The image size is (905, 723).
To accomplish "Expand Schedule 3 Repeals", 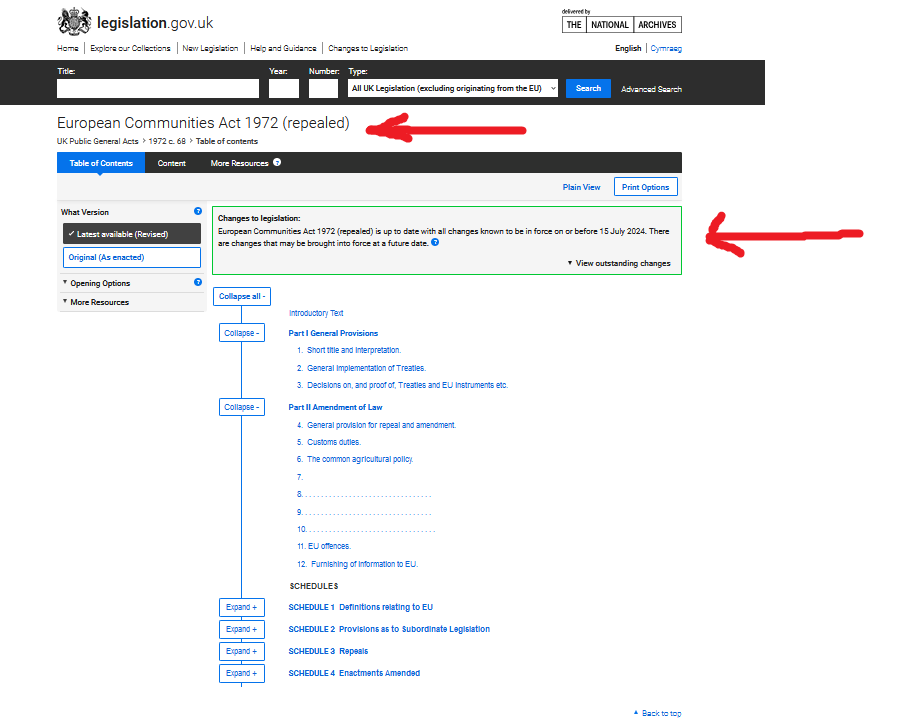I will click(x=242, y=651).
